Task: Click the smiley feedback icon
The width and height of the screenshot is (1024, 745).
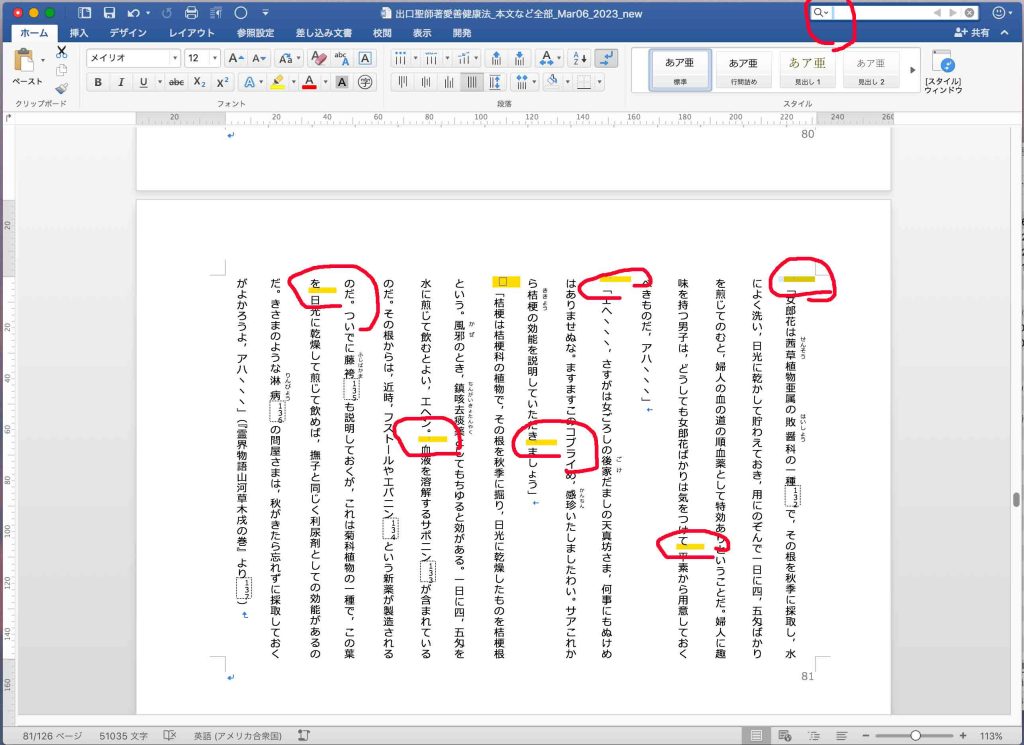Action: tap(999, 12)
